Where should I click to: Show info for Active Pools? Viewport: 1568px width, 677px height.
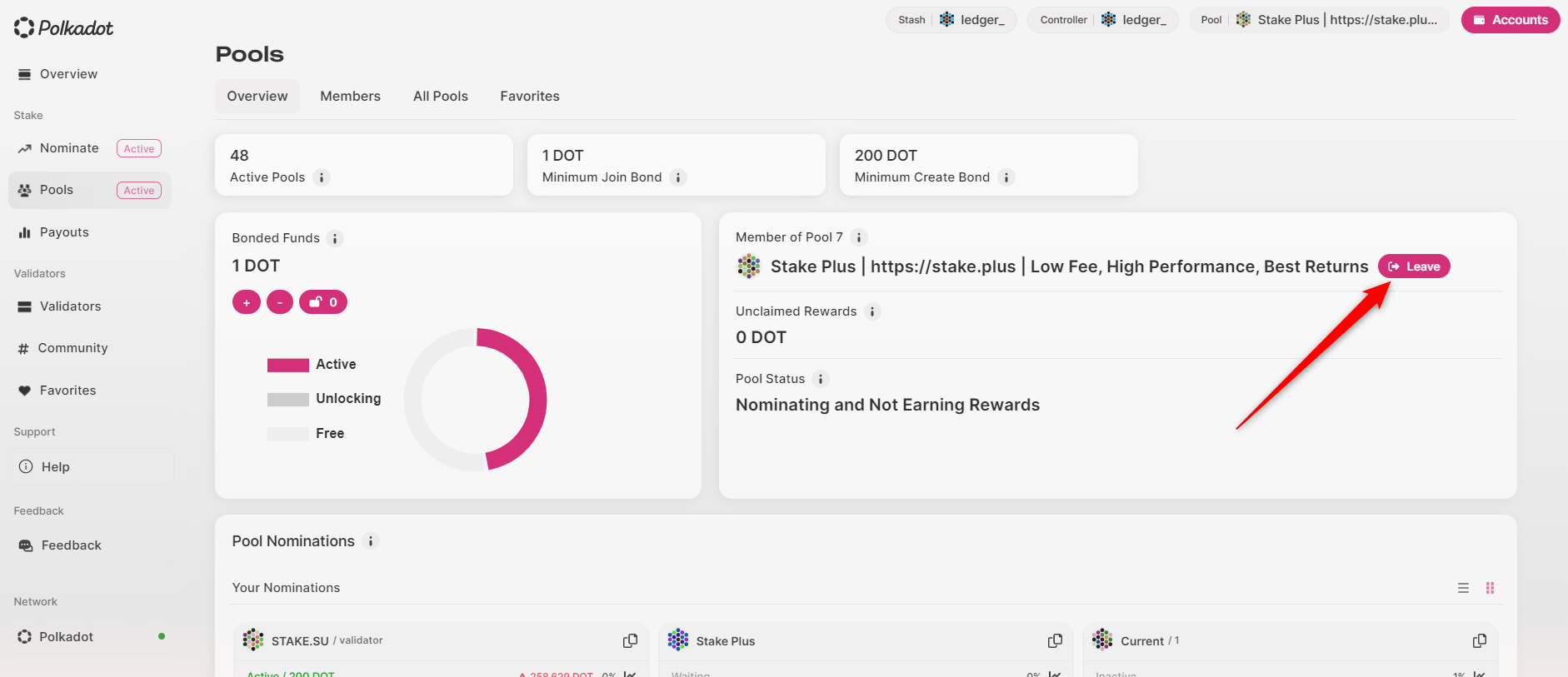pyautogui.click(x=322, y=177)
